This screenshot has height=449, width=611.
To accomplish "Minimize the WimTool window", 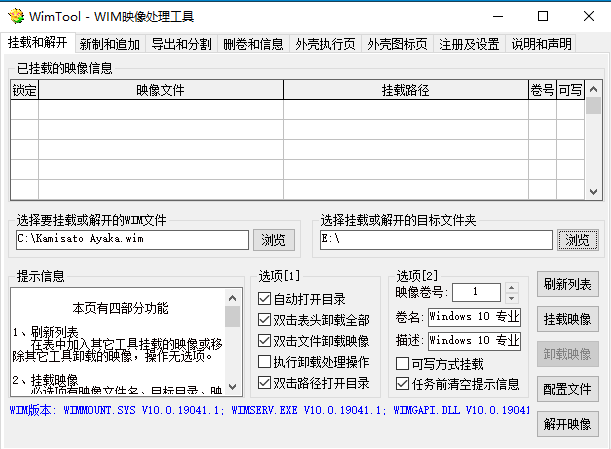I will pyautogui.click(x=498, y=16).
